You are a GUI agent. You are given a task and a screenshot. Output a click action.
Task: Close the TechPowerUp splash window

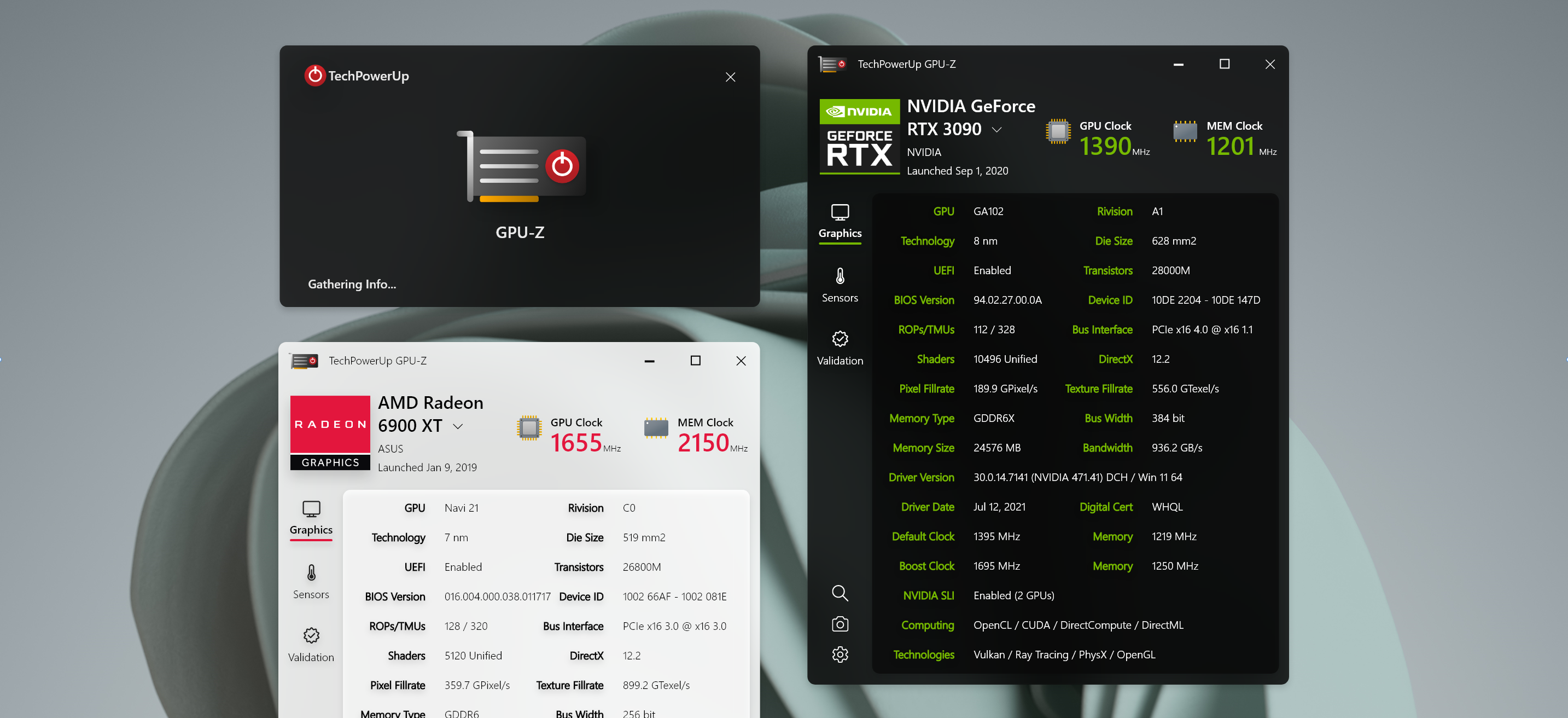(730, 77)
